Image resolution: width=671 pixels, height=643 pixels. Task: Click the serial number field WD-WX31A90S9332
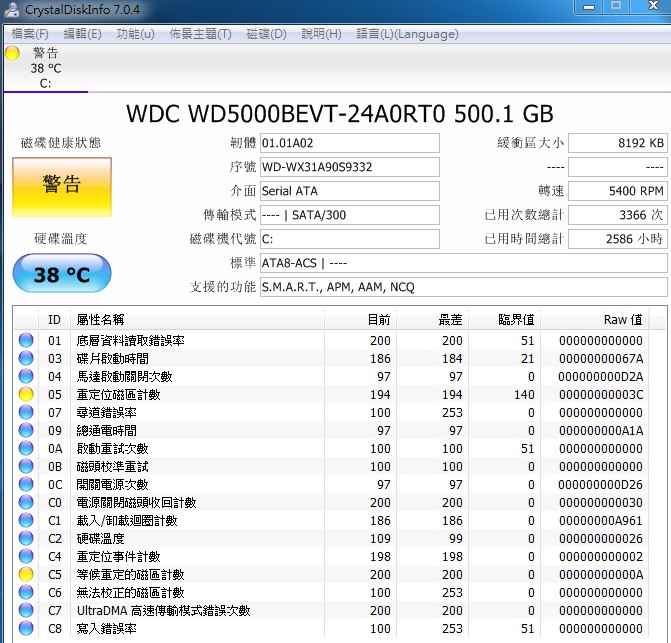(350, 167)
